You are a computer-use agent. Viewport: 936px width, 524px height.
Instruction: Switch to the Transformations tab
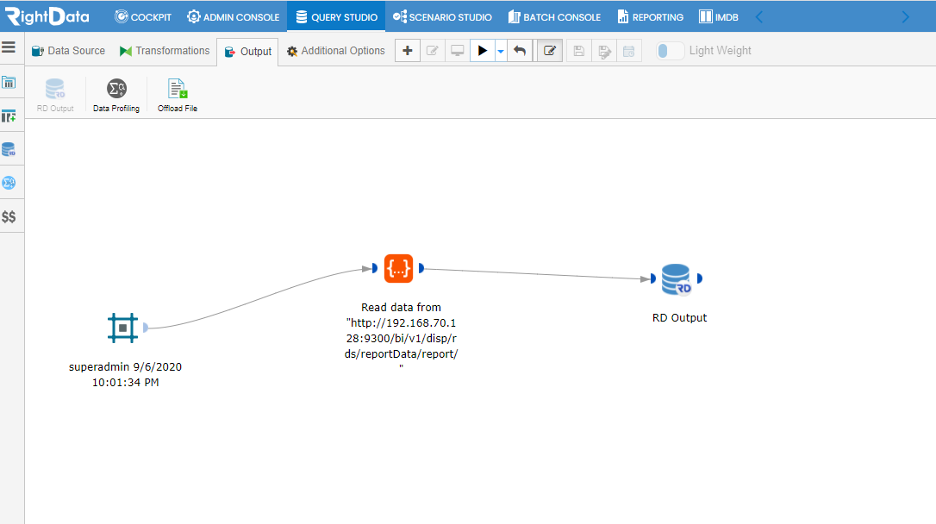(165, 51)
